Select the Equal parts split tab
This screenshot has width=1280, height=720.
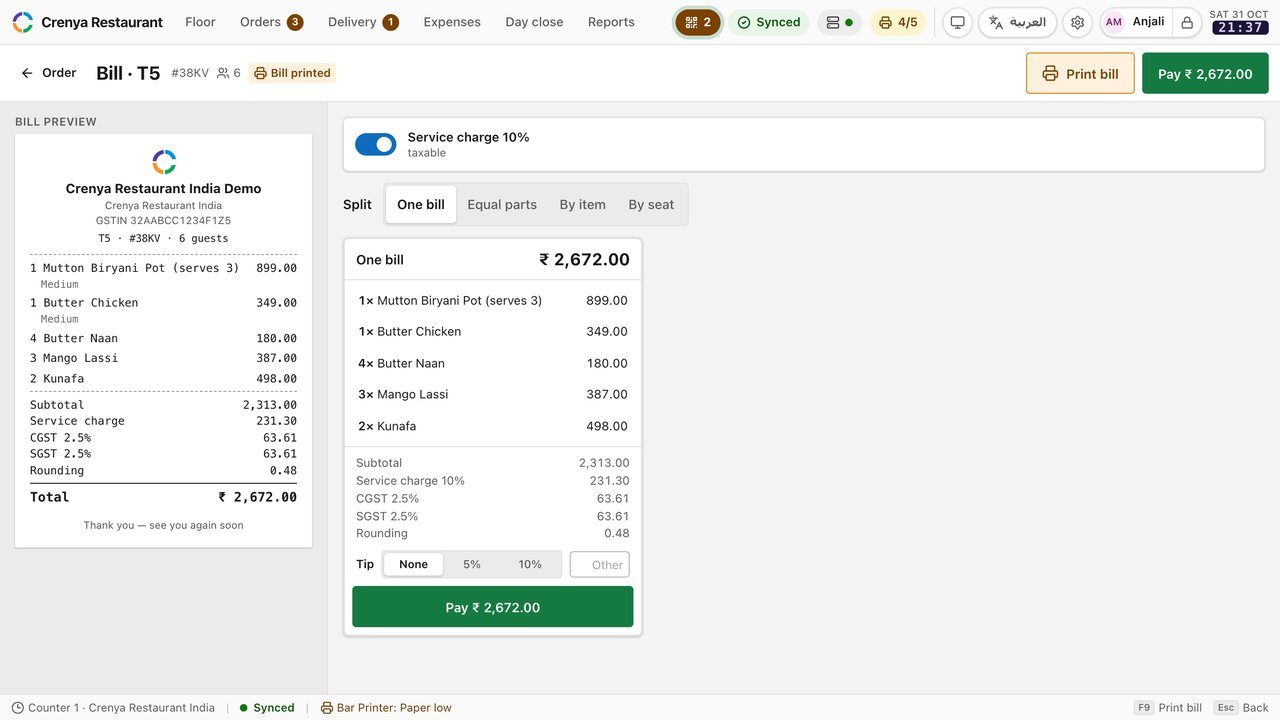click(502, 204)
